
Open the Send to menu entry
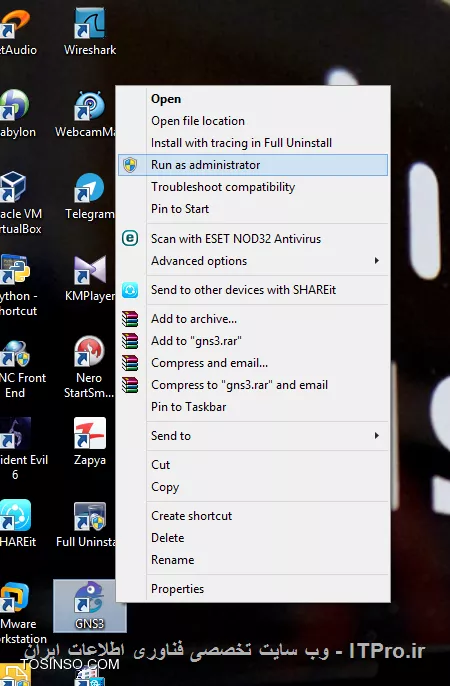[x=253, y=436]
